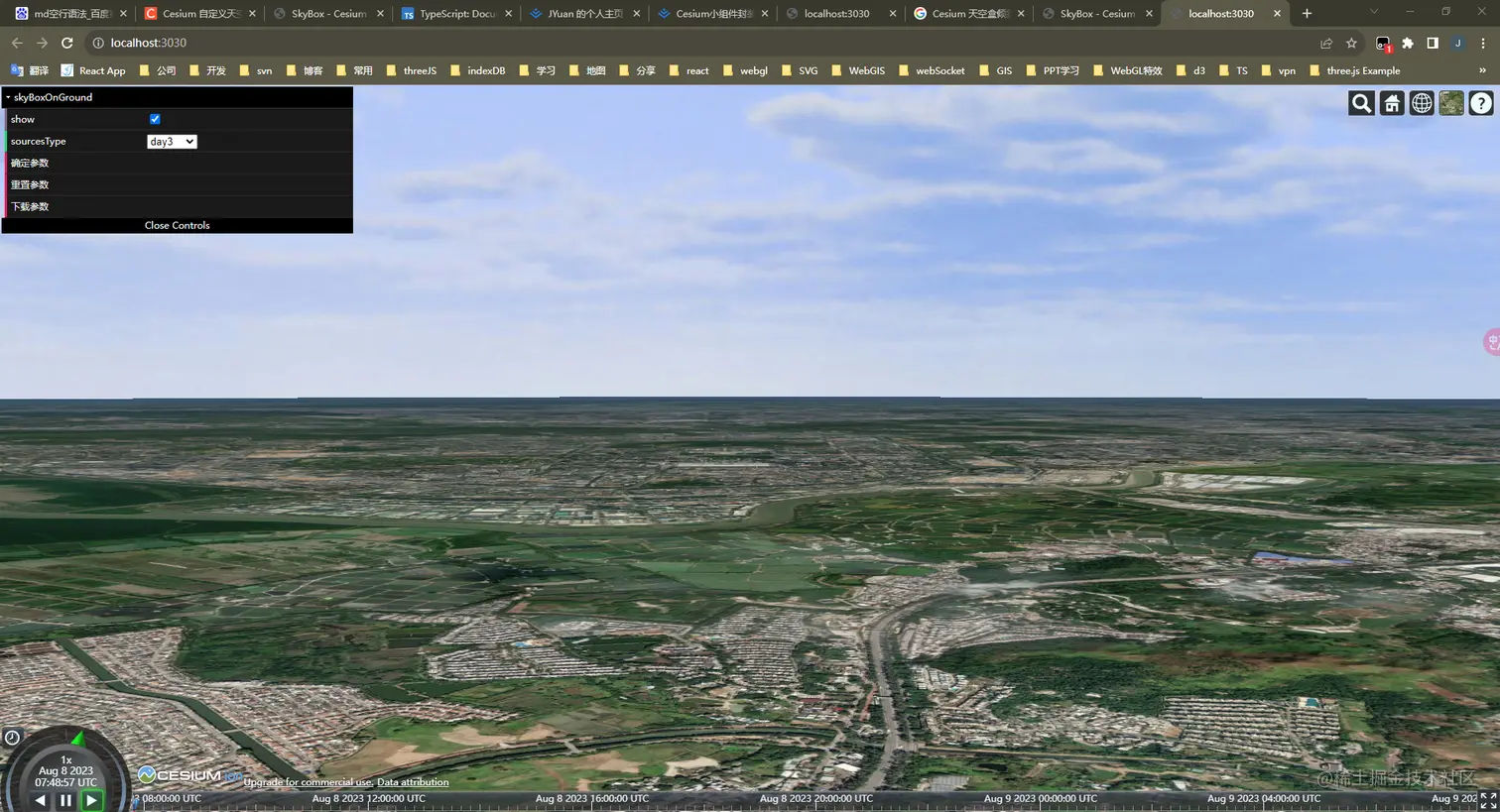This screenshot has height=812, width=1500.
Task: Click the green speed shuttle ring pointer
Action: 77,738
